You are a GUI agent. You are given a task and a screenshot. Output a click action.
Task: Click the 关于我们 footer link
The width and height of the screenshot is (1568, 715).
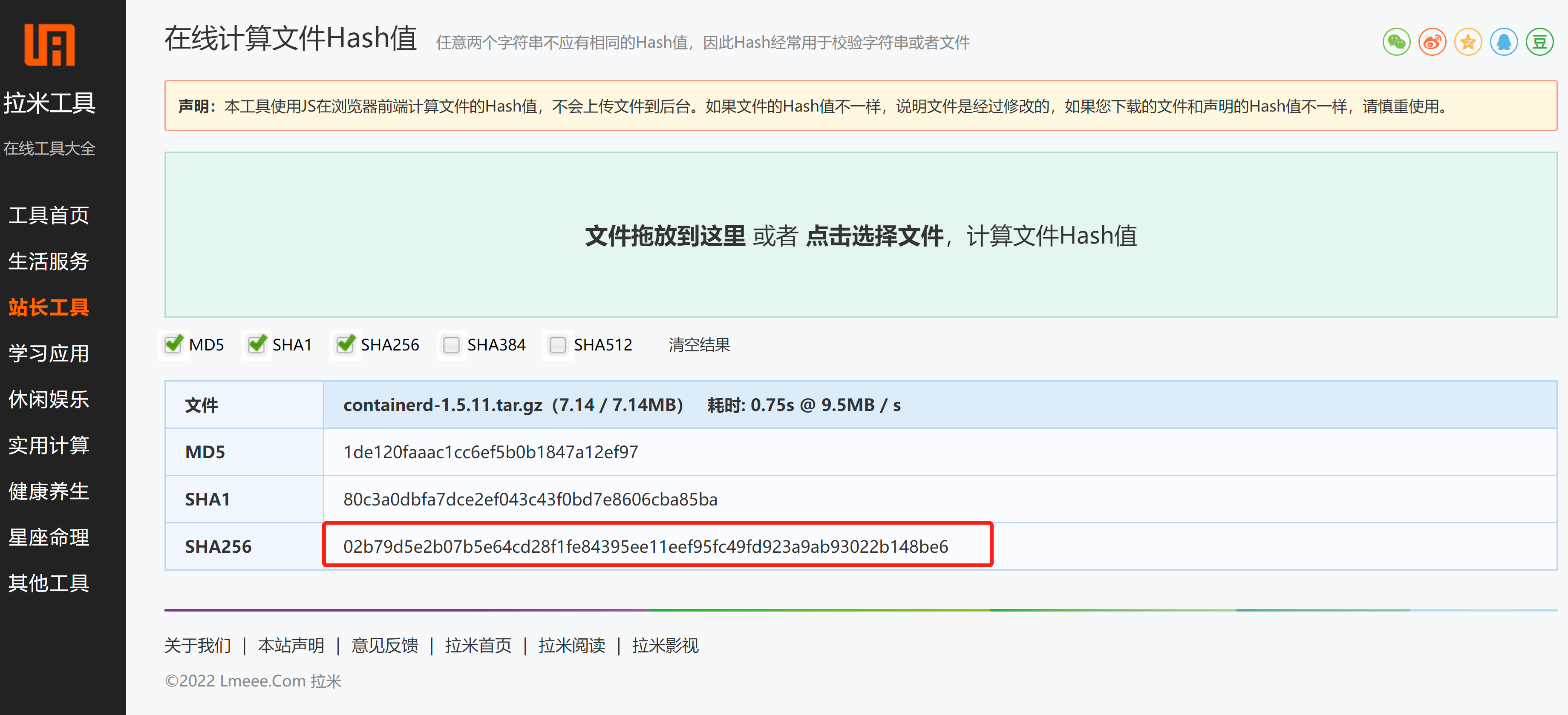pos(197,646)
